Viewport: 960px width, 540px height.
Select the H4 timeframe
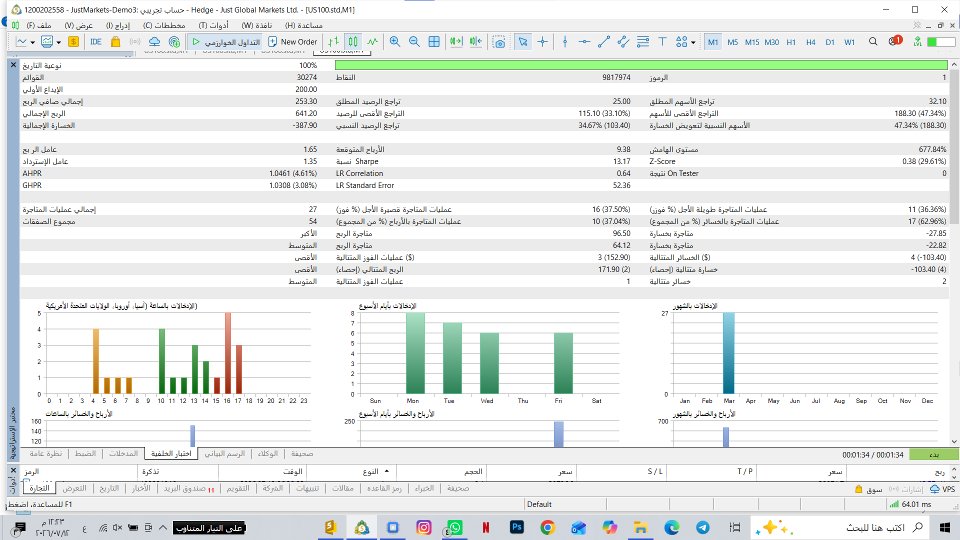click(x=811, y=42)
